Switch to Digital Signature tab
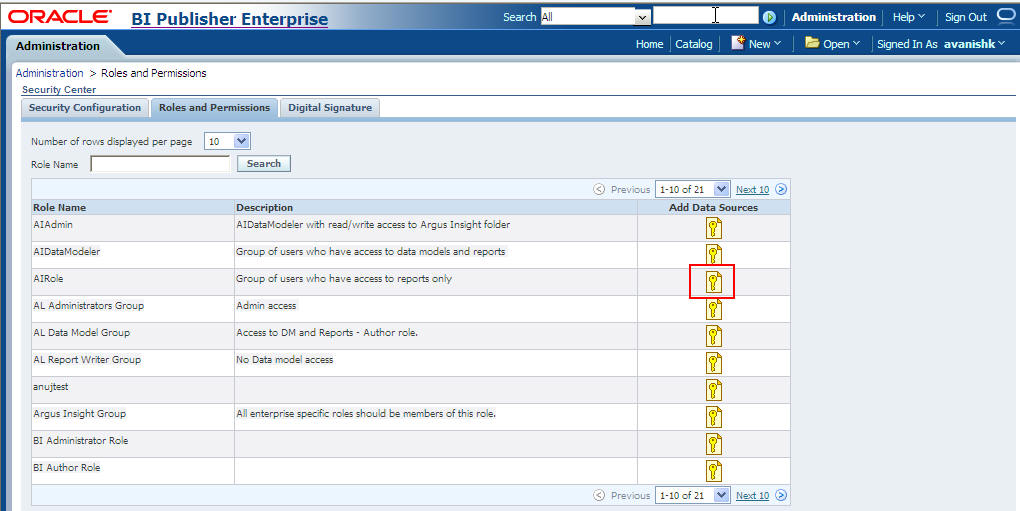Viewport: 1020px width, 511px height. [x=330, y=108]
